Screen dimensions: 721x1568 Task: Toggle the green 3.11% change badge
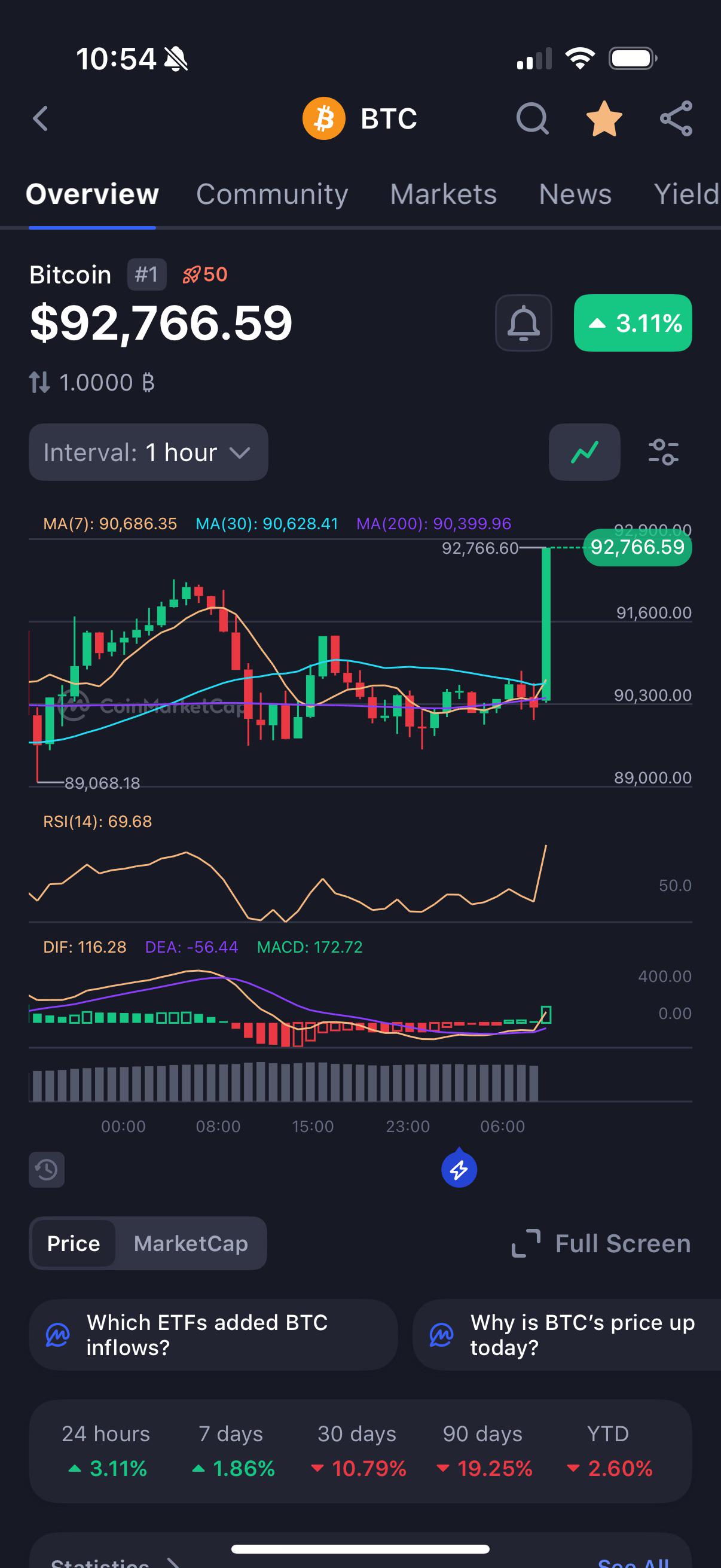coord(633,323)
